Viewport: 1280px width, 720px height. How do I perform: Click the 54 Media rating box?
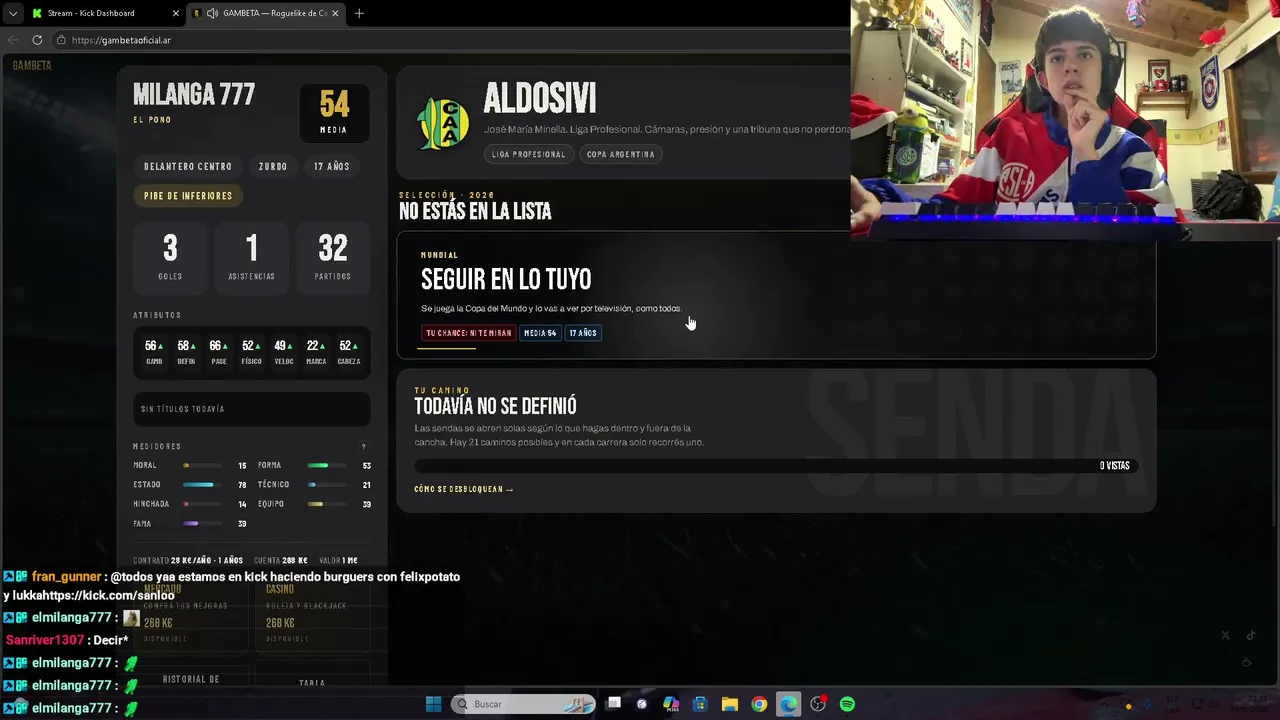tap(334, 113)
